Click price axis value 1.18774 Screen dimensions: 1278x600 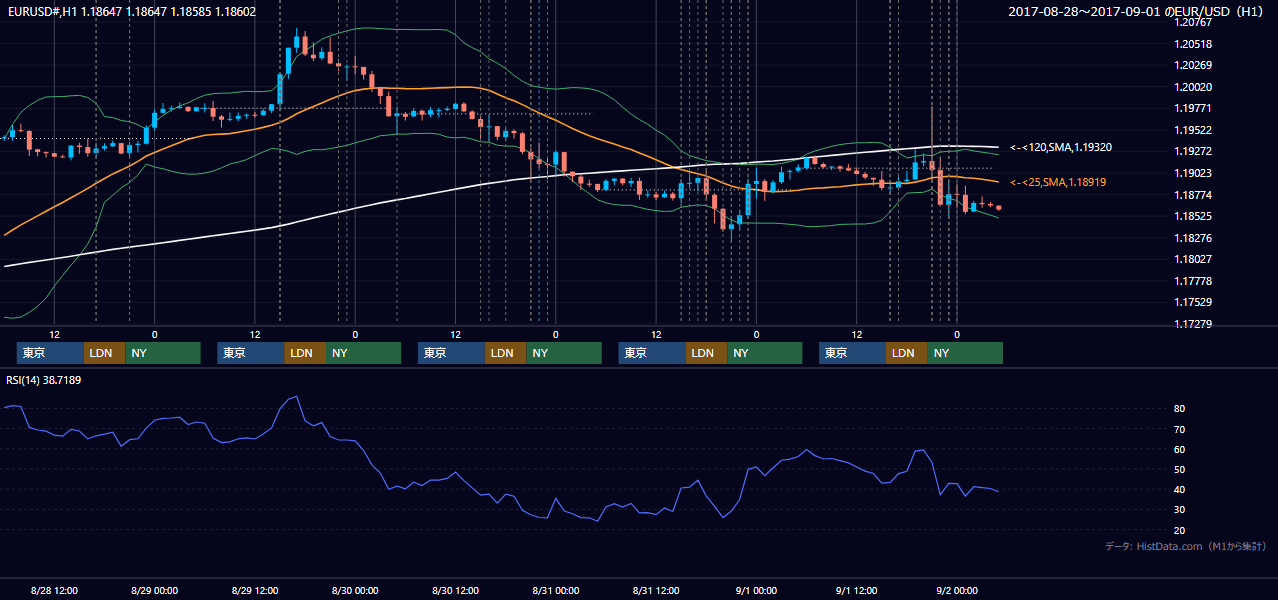pos(1193,195)
